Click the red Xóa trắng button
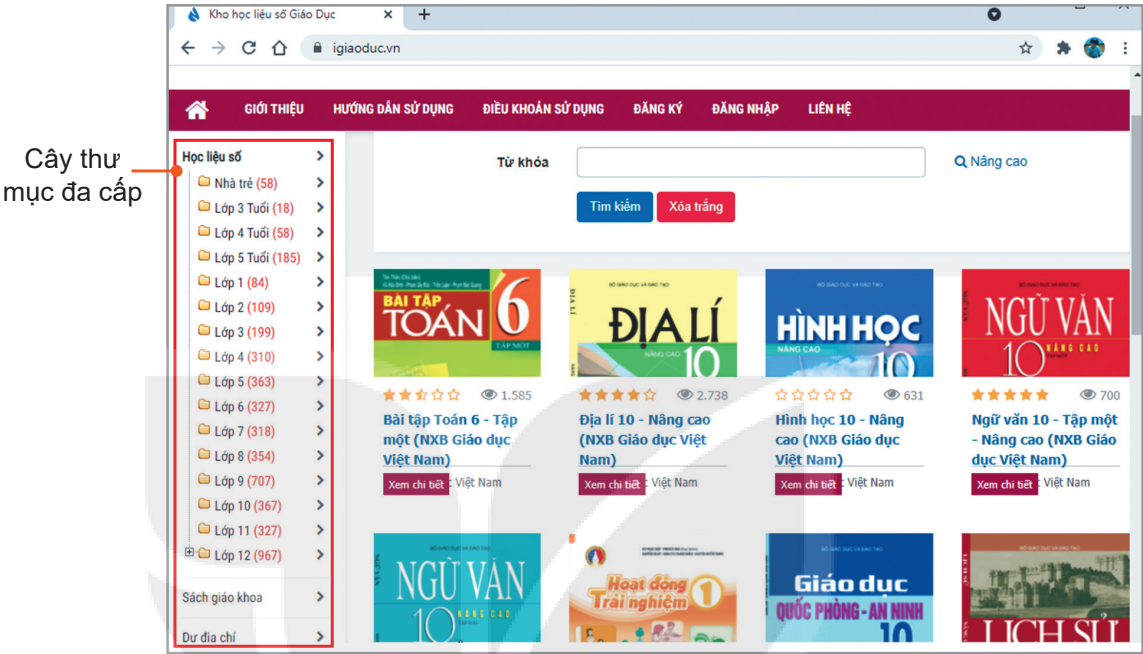 (695, 207)
